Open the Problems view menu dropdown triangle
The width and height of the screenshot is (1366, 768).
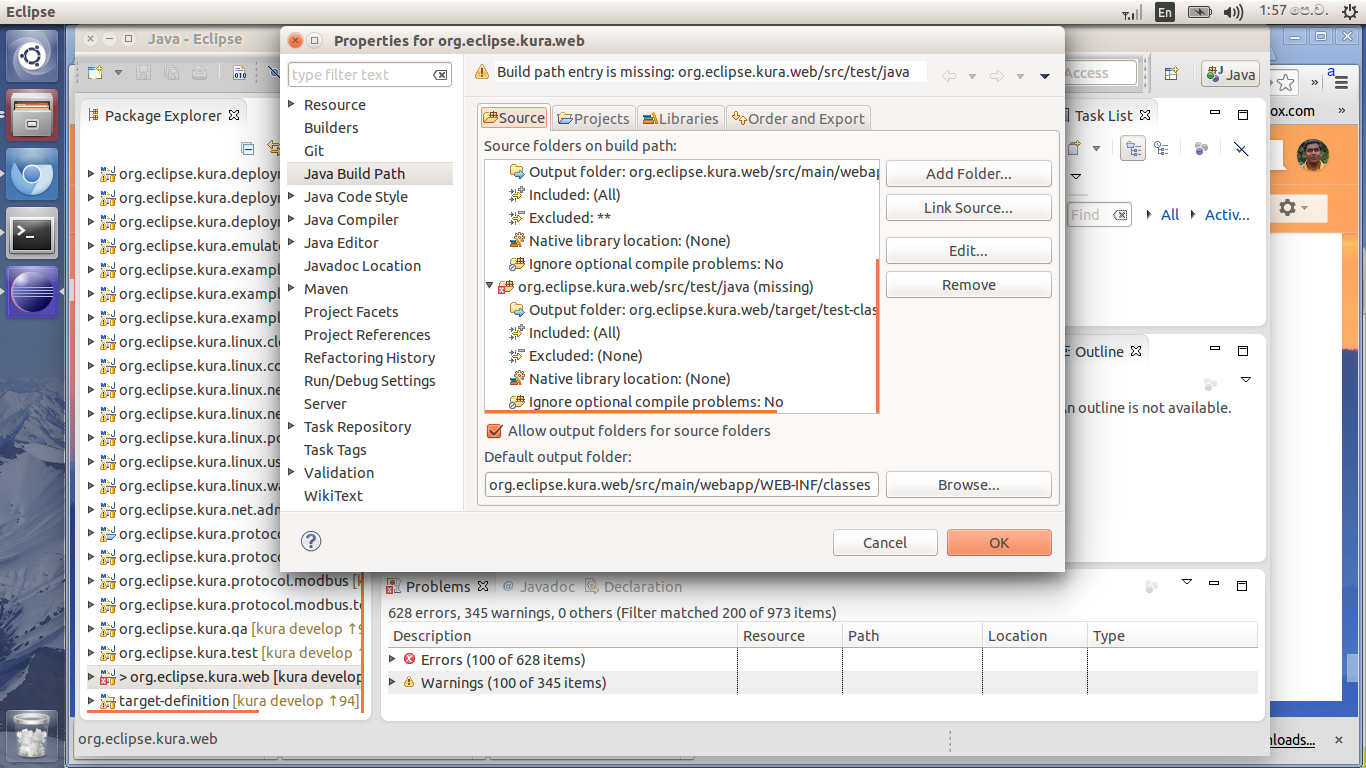pos(1187,581)
